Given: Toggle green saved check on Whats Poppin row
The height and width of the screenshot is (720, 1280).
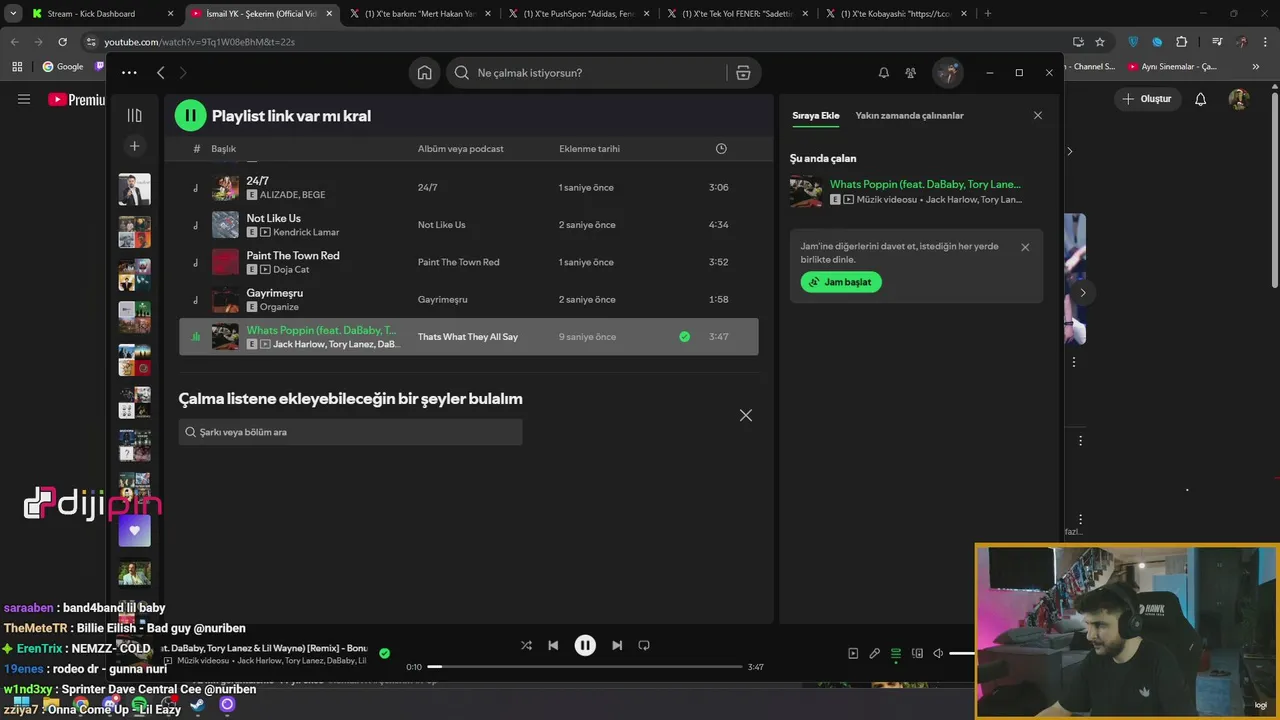Looking at the screenshot, I should pos(684,337).
